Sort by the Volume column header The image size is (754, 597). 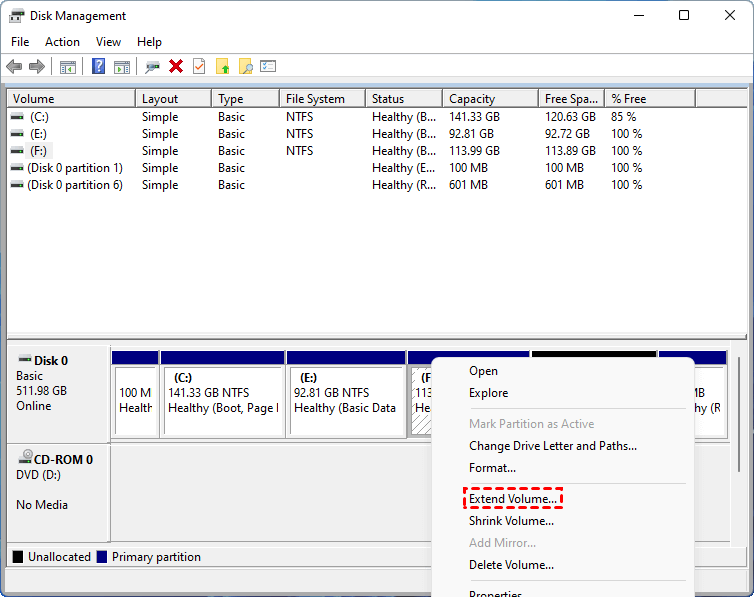click(x=71, y=99)
